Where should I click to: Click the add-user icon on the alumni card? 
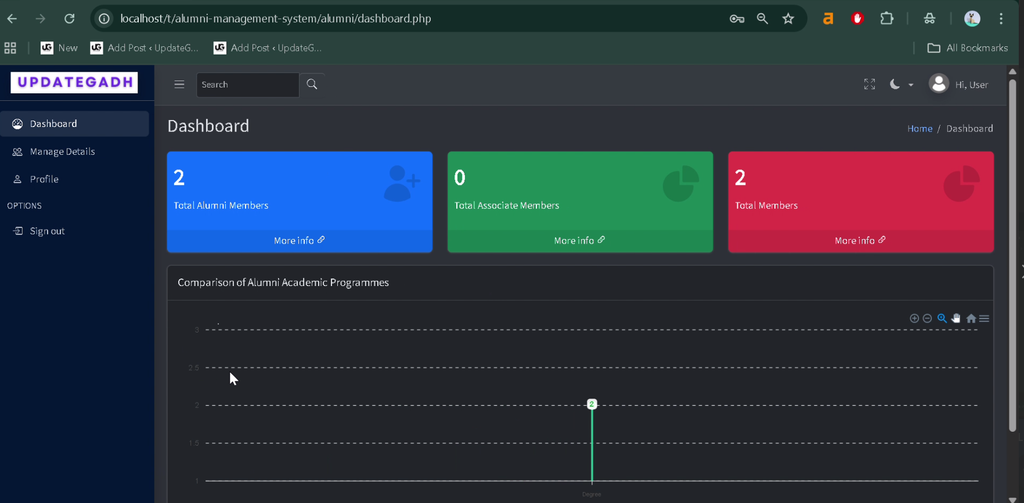402,183
